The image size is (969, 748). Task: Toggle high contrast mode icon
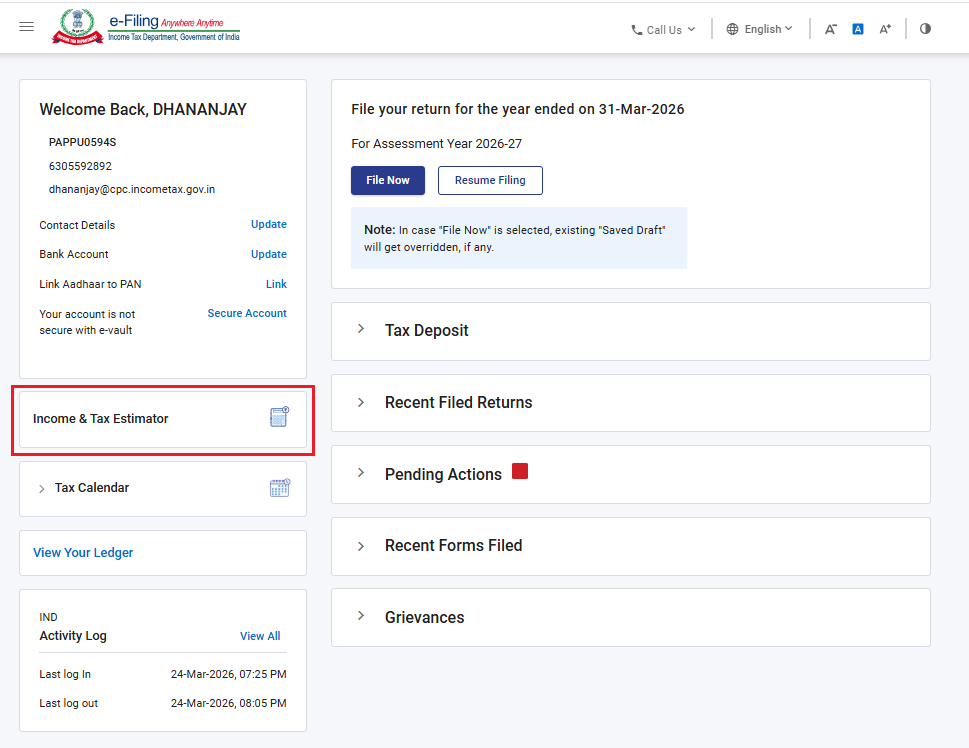(x=925, y=29)
